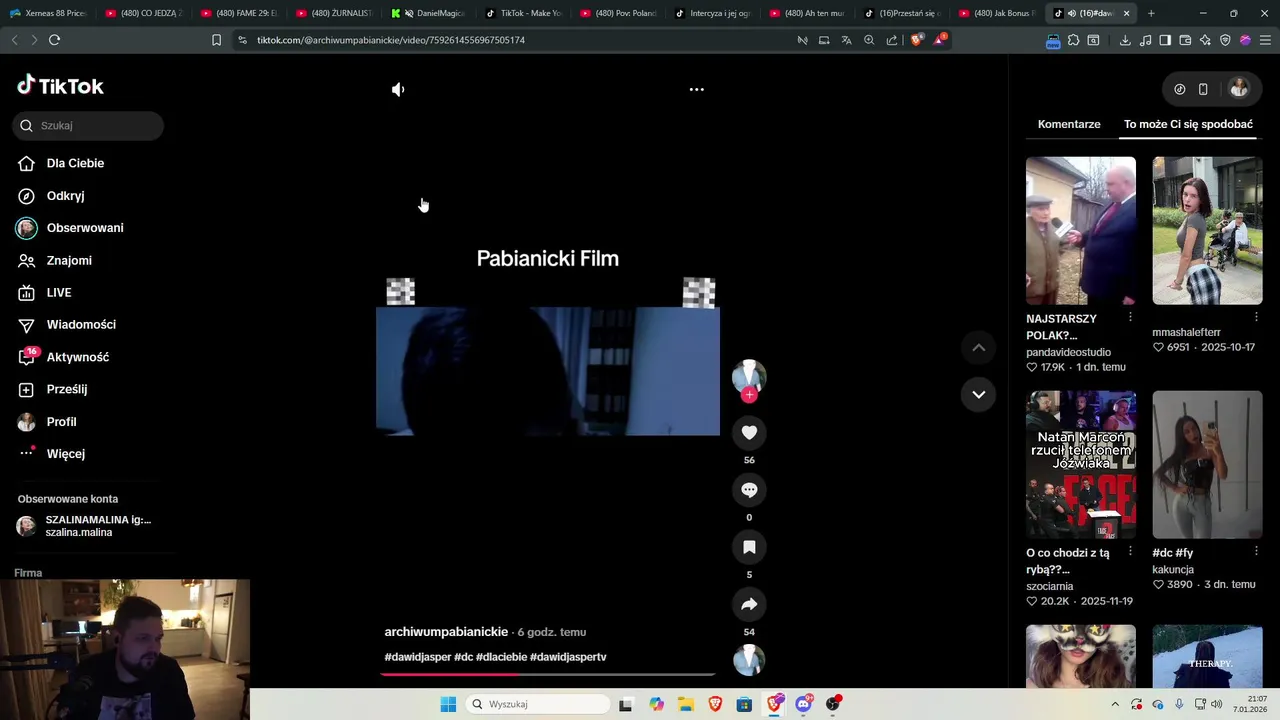Open Windows Start menu
This screenshot has width=1280, height=720.
(x=448, y=704)
